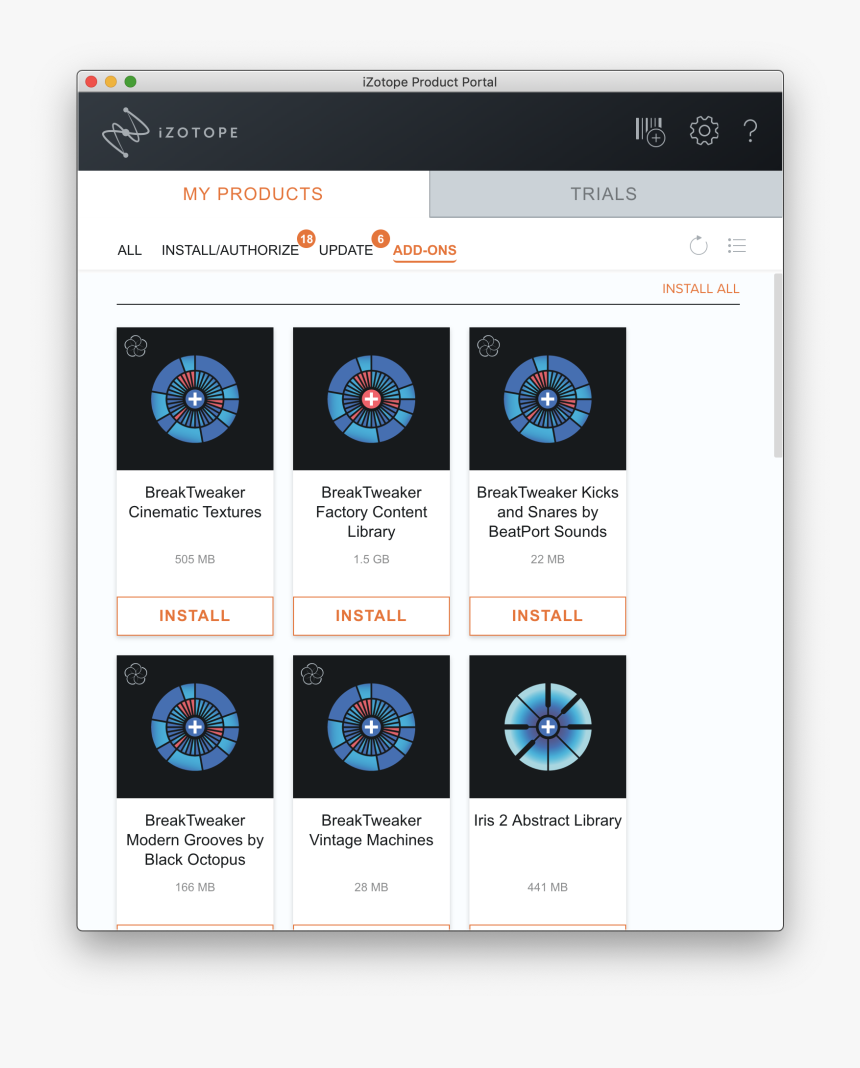Install BreakTweaker Cinematic Textures
The height and width of the screenshot is (1068, 860).
[x=195, y=616]
